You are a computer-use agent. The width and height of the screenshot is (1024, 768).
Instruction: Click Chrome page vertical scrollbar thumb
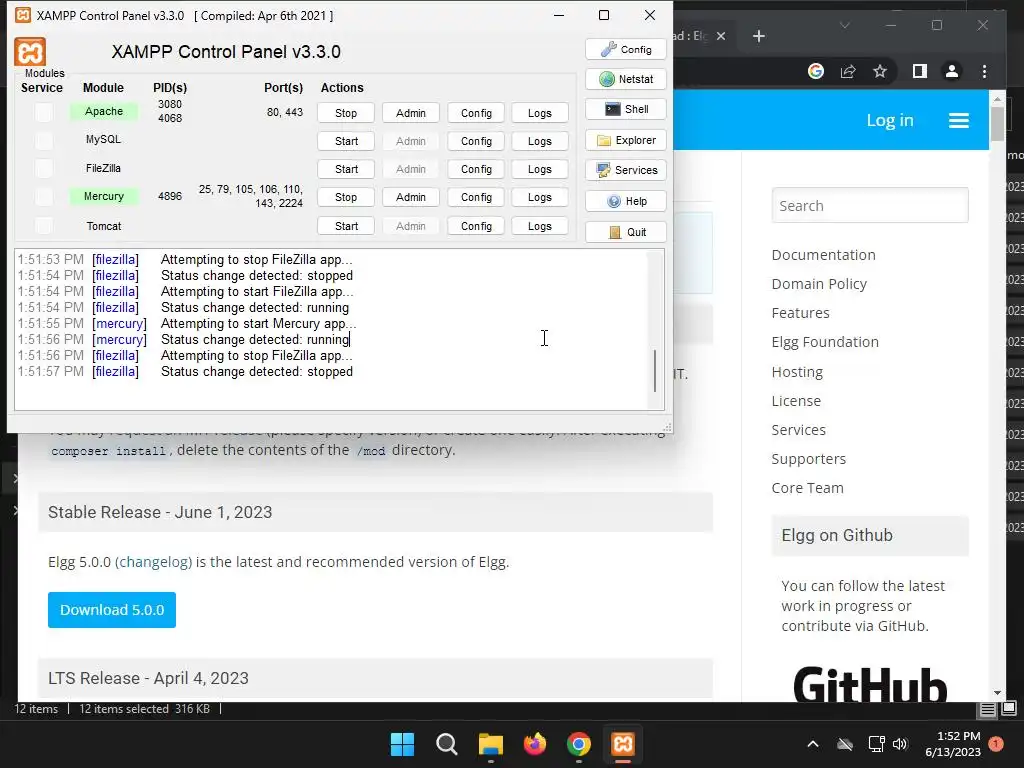tap(997, 123)
